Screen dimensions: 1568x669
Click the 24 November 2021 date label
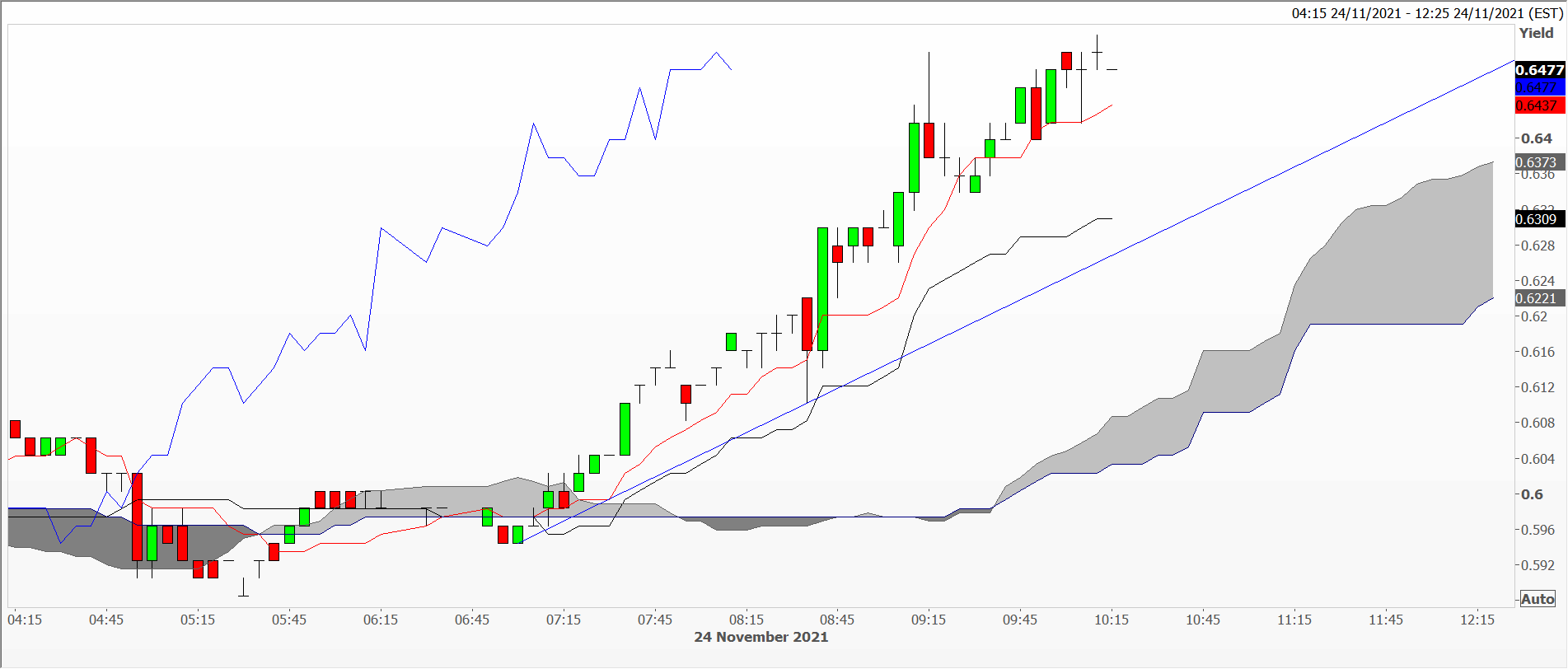pyautogui.click(x=761, y=637)
